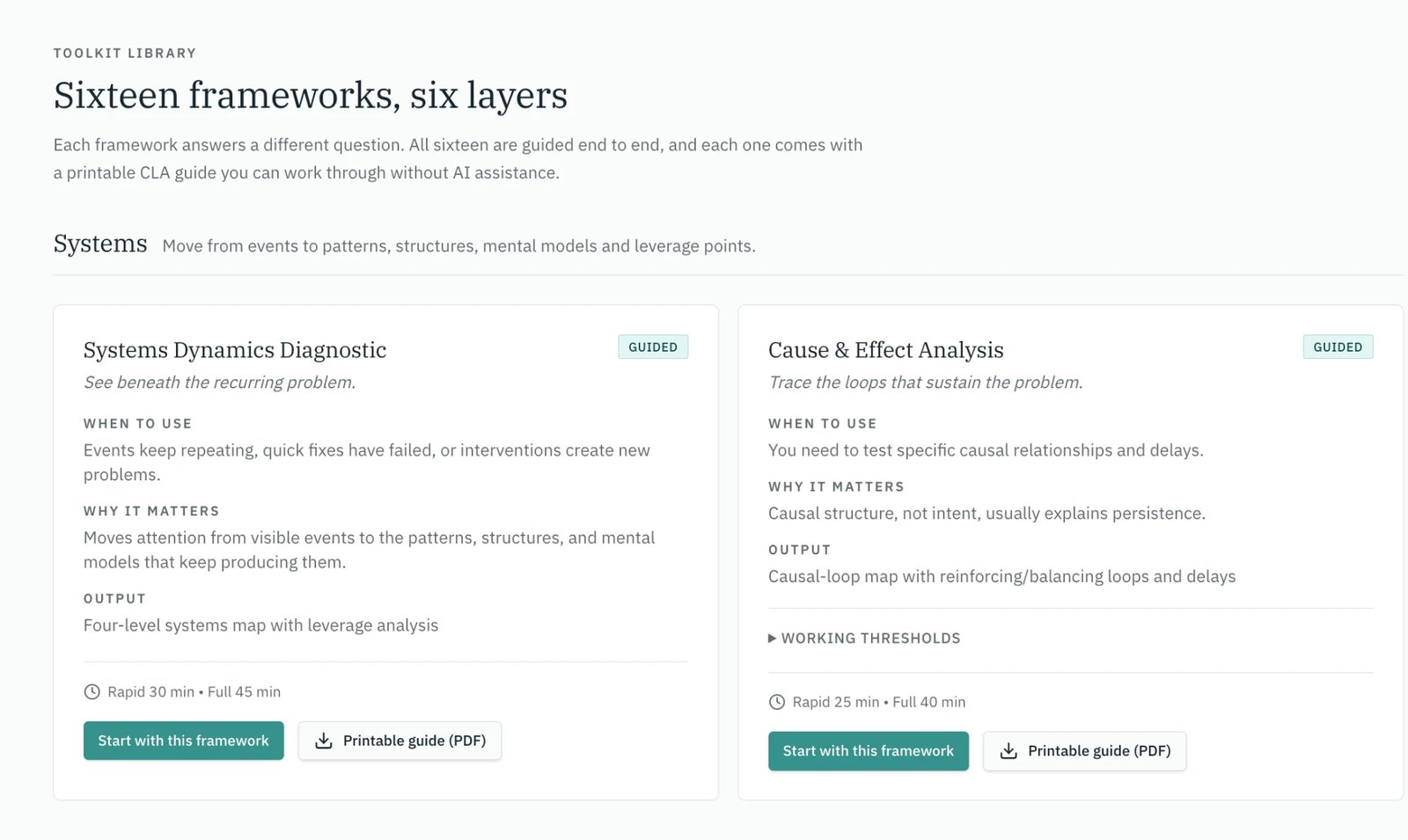
Task: Click 'Rapid 30 min • Full 45 min' text
Action: pyautogui.click(x=194, y=692)
